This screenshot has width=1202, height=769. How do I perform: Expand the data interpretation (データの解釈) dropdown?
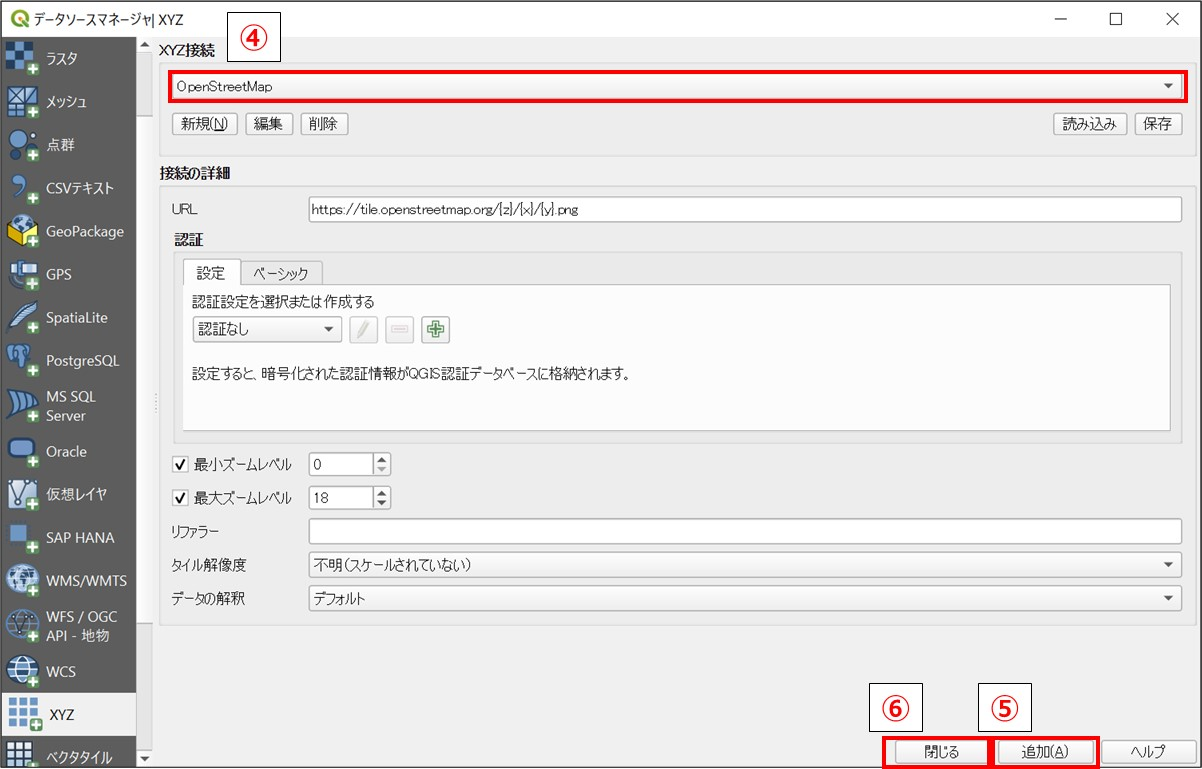pos(745,598)
